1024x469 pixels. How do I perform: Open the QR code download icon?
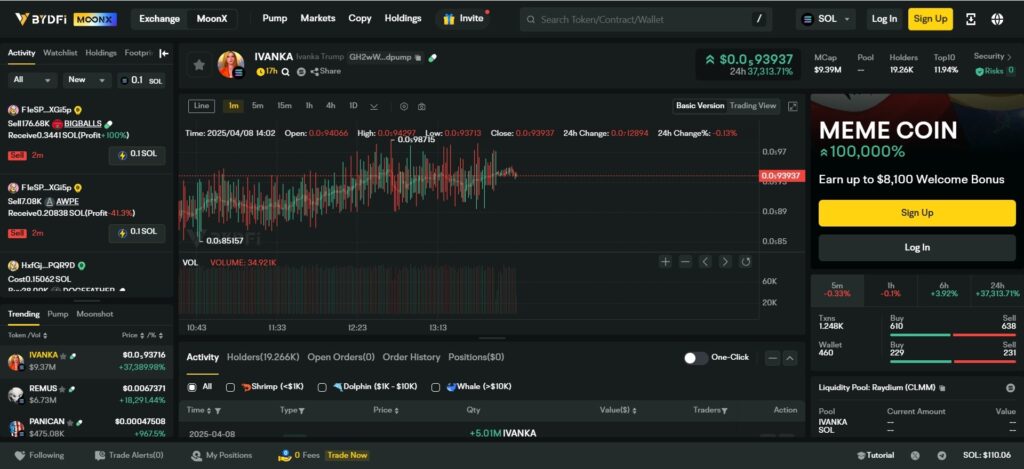click(970, 18)
